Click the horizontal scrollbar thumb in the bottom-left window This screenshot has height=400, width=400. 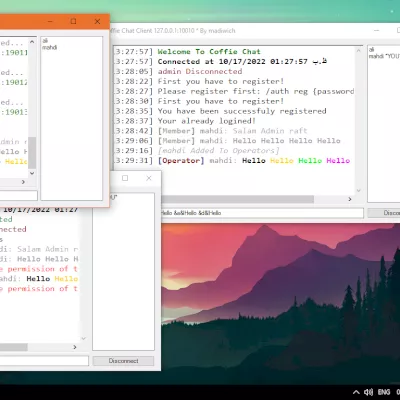point(14,347)
